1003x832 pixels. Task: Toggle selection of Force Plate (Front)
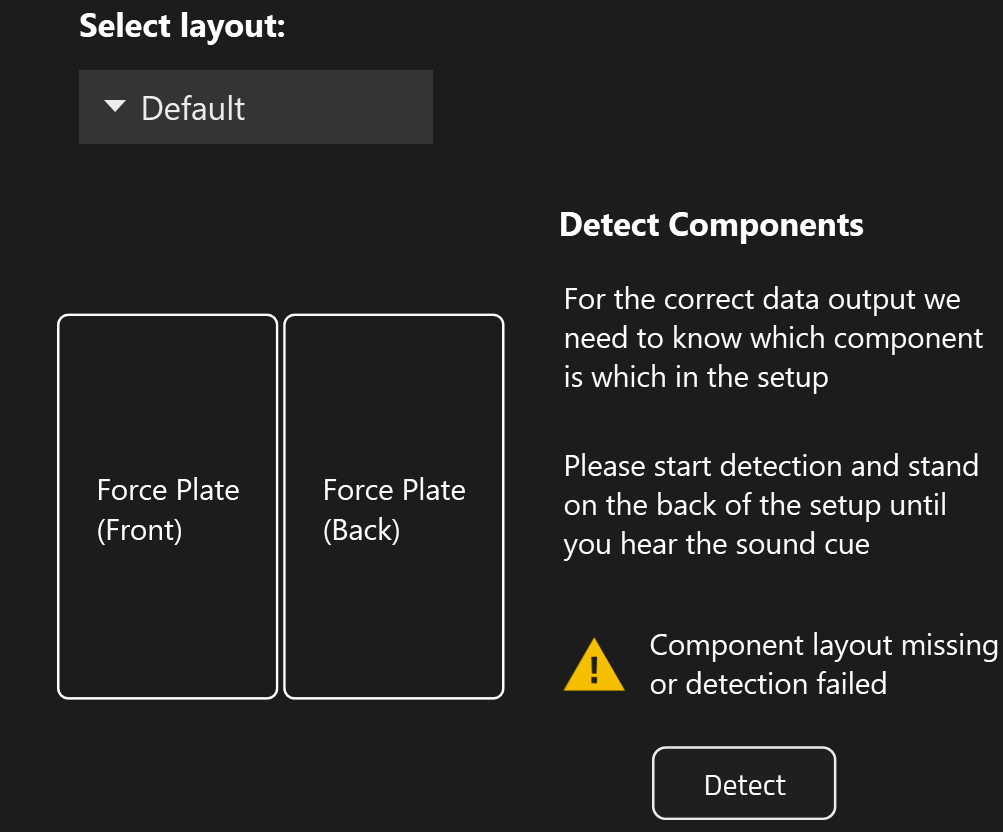167,505
